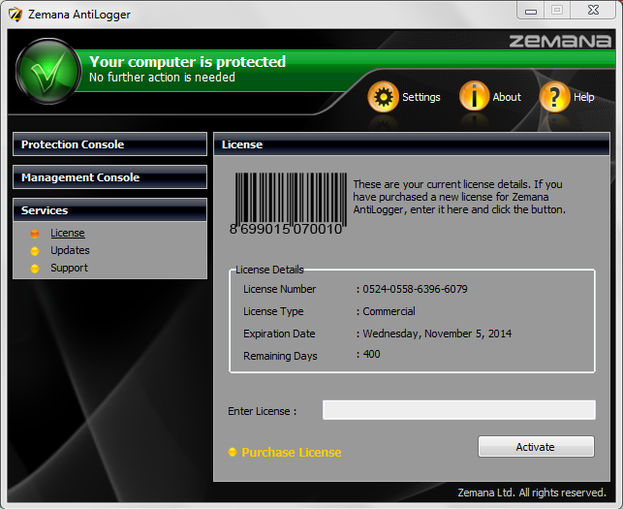623x509 pixels.
Task: Click the green protected status checkmark icon
Action: (x=48, y=72)
